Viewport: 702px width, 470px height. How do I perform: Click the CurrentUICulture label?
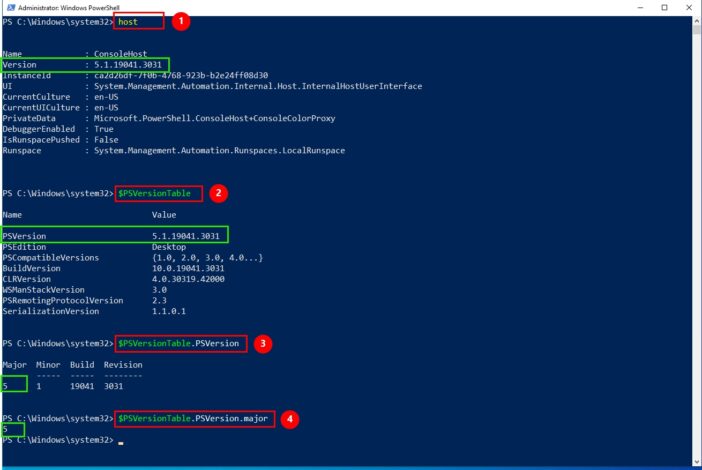(x=41, y=107)
